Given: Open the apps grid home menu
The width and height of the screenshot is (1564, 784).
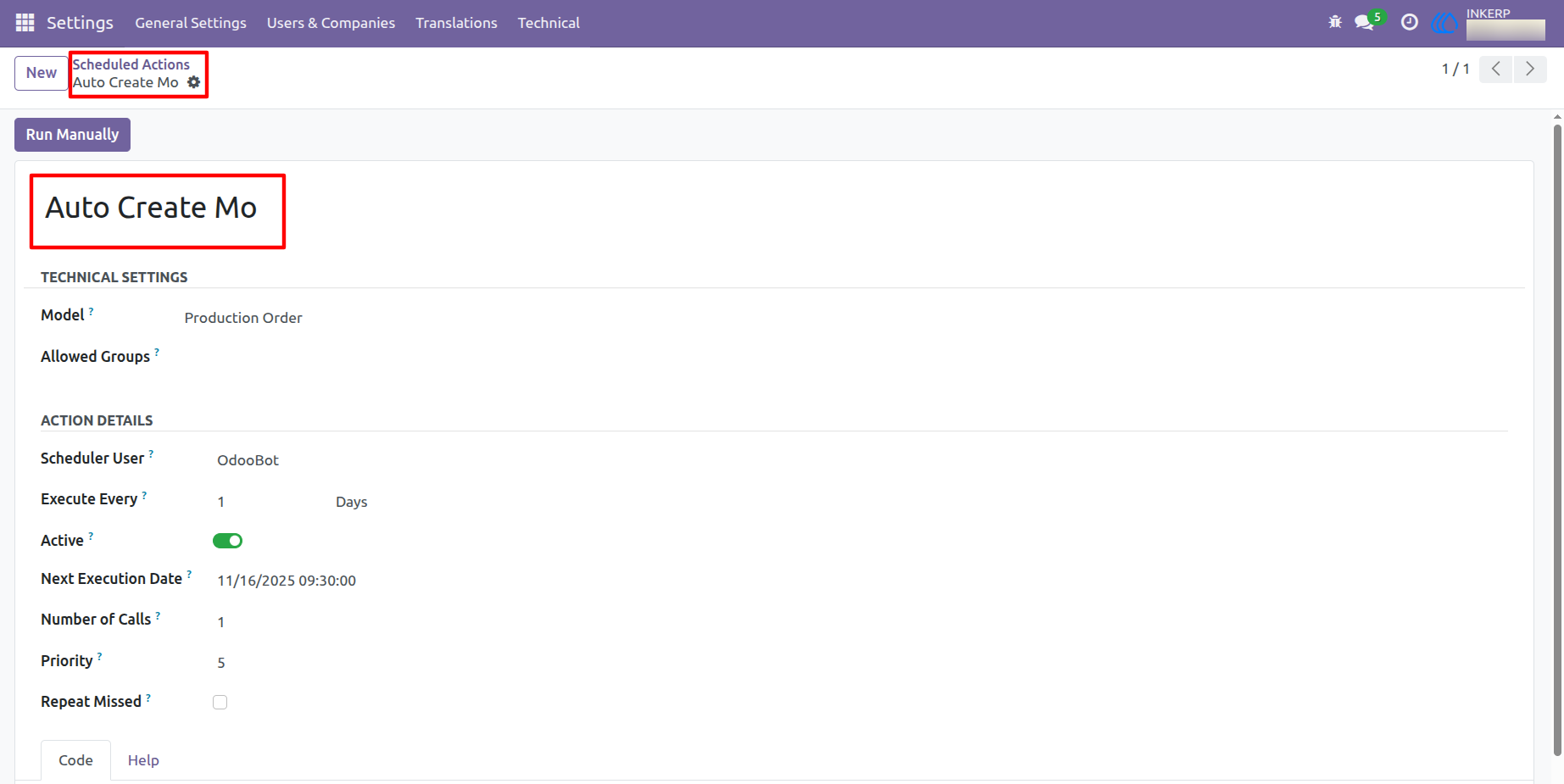Looking at the screenshot, I should pyautogui.click(x=25, y=23).
